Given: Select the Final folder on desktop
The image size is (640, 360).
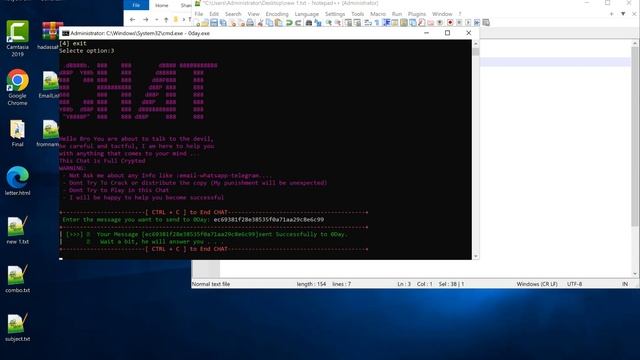Looking at the screenshot, I should 18,133.
